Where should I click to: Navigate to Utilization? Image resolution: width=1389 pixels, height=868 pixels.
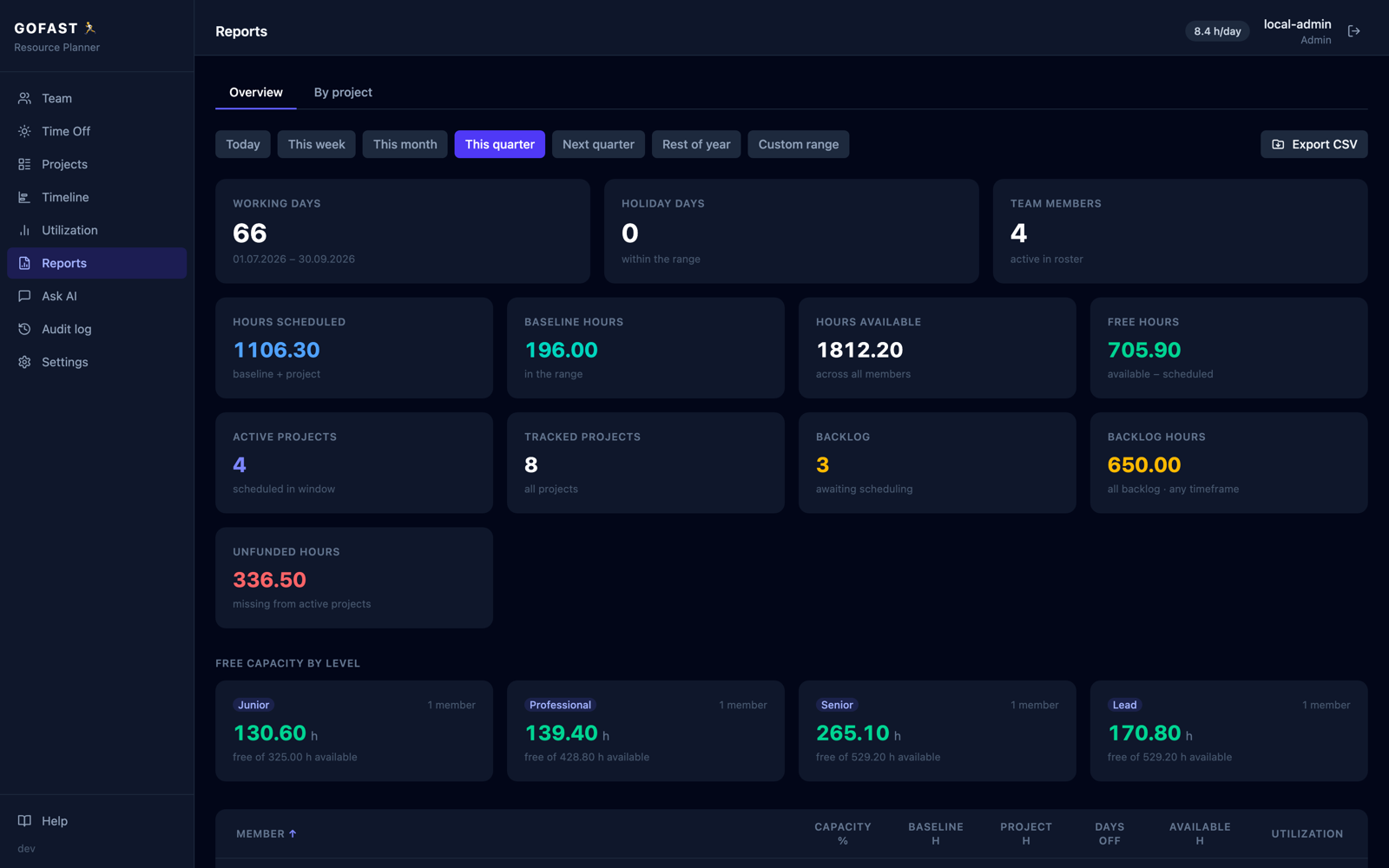pos(96,230)
